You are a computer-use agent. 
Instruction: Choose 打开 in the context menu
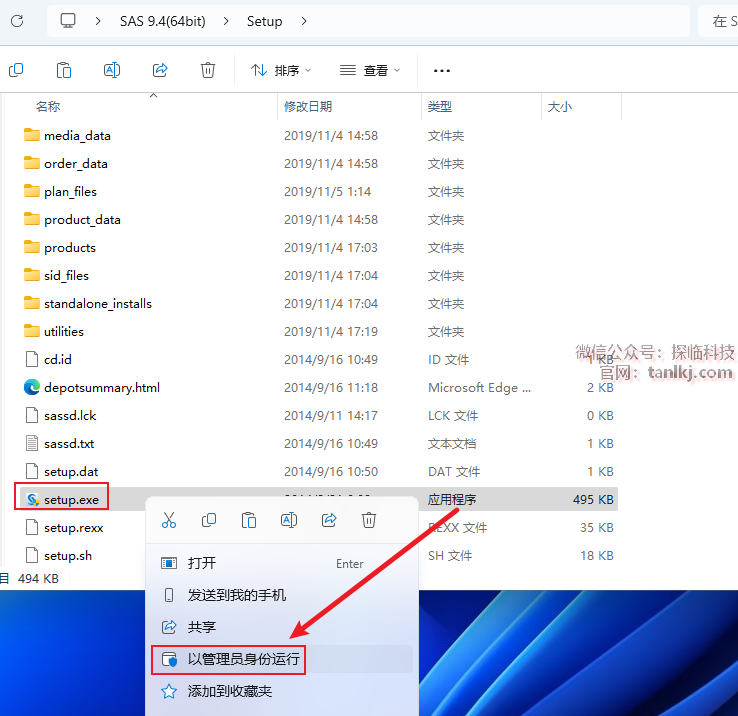point(282,563)
